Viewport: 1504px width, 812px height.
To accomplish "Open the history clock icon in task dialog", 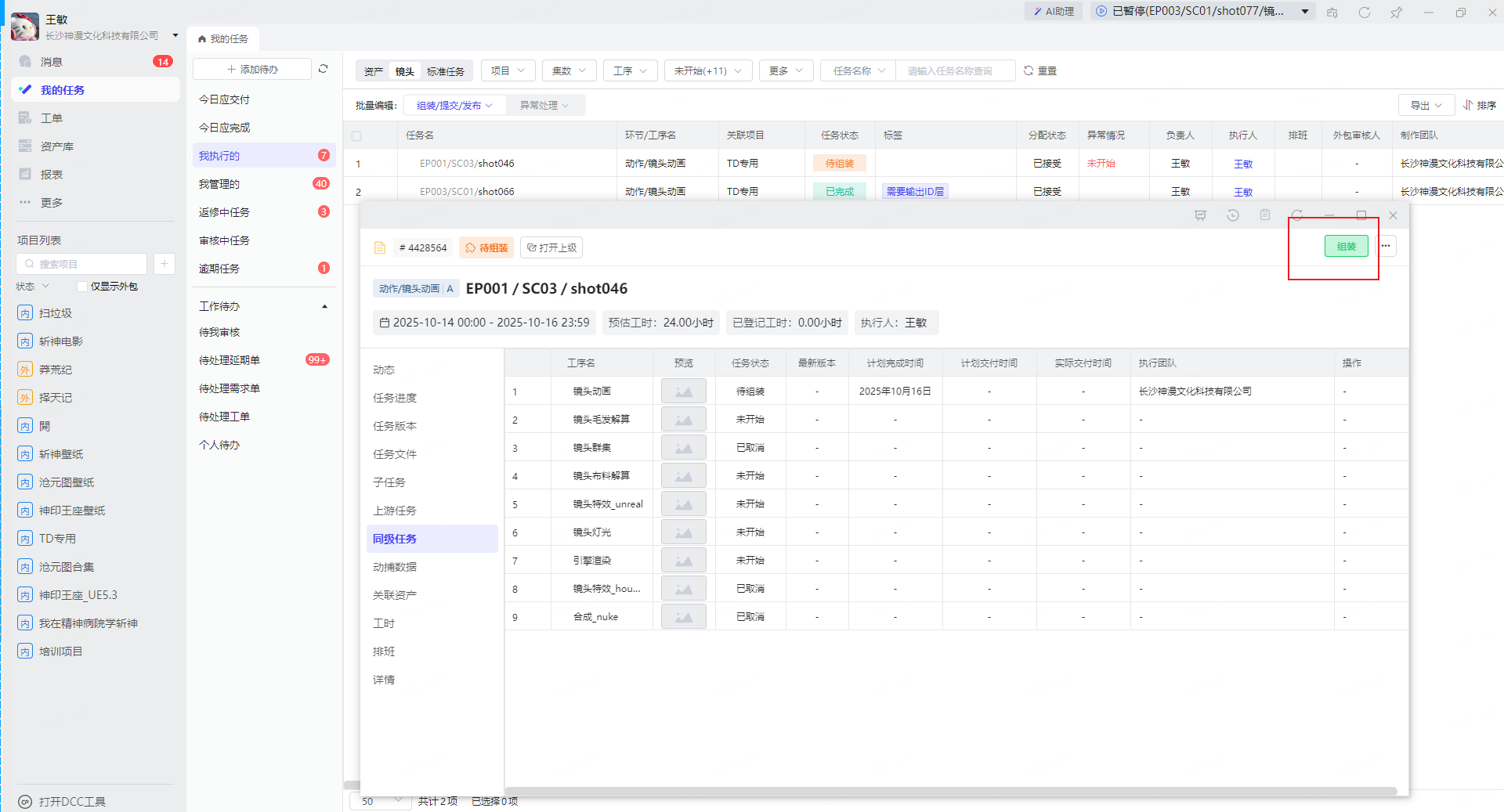I will 1232,215.
